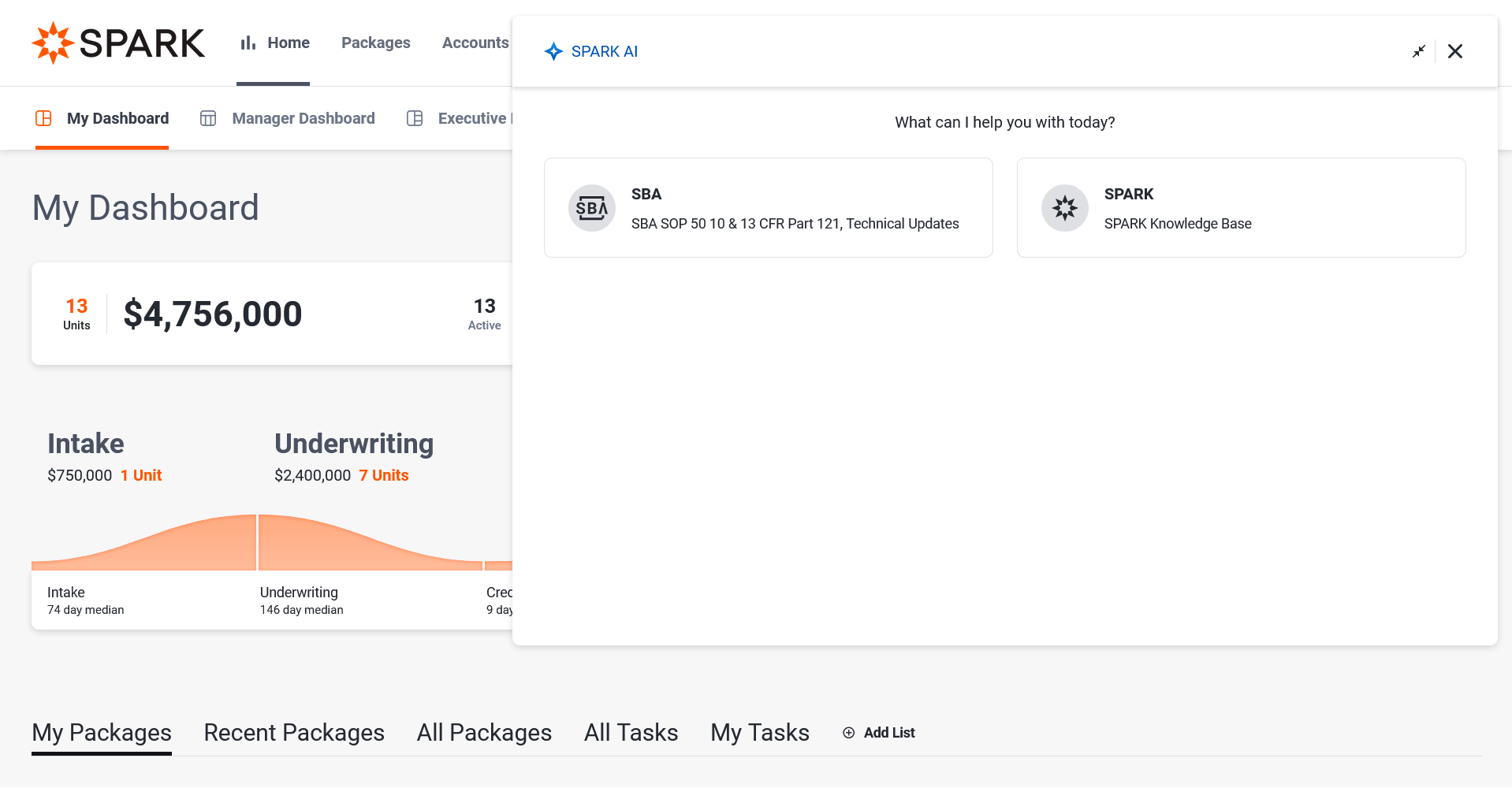Select the All Tasks list tab
This screenshot has height=788, width=1512.
click(x=631, y=733)
